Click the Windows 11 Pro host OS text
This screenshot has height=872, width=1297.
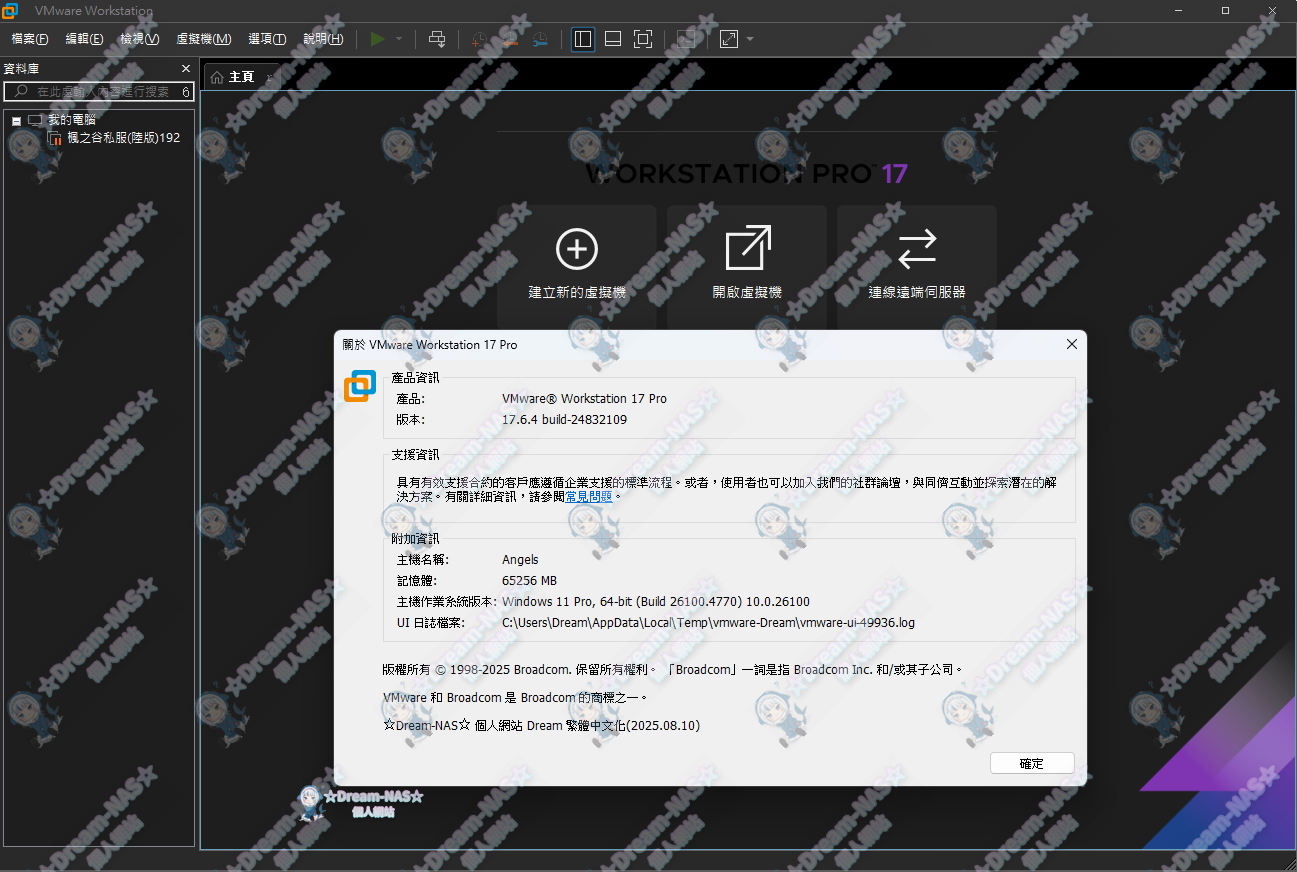click(x=656, y=602)
